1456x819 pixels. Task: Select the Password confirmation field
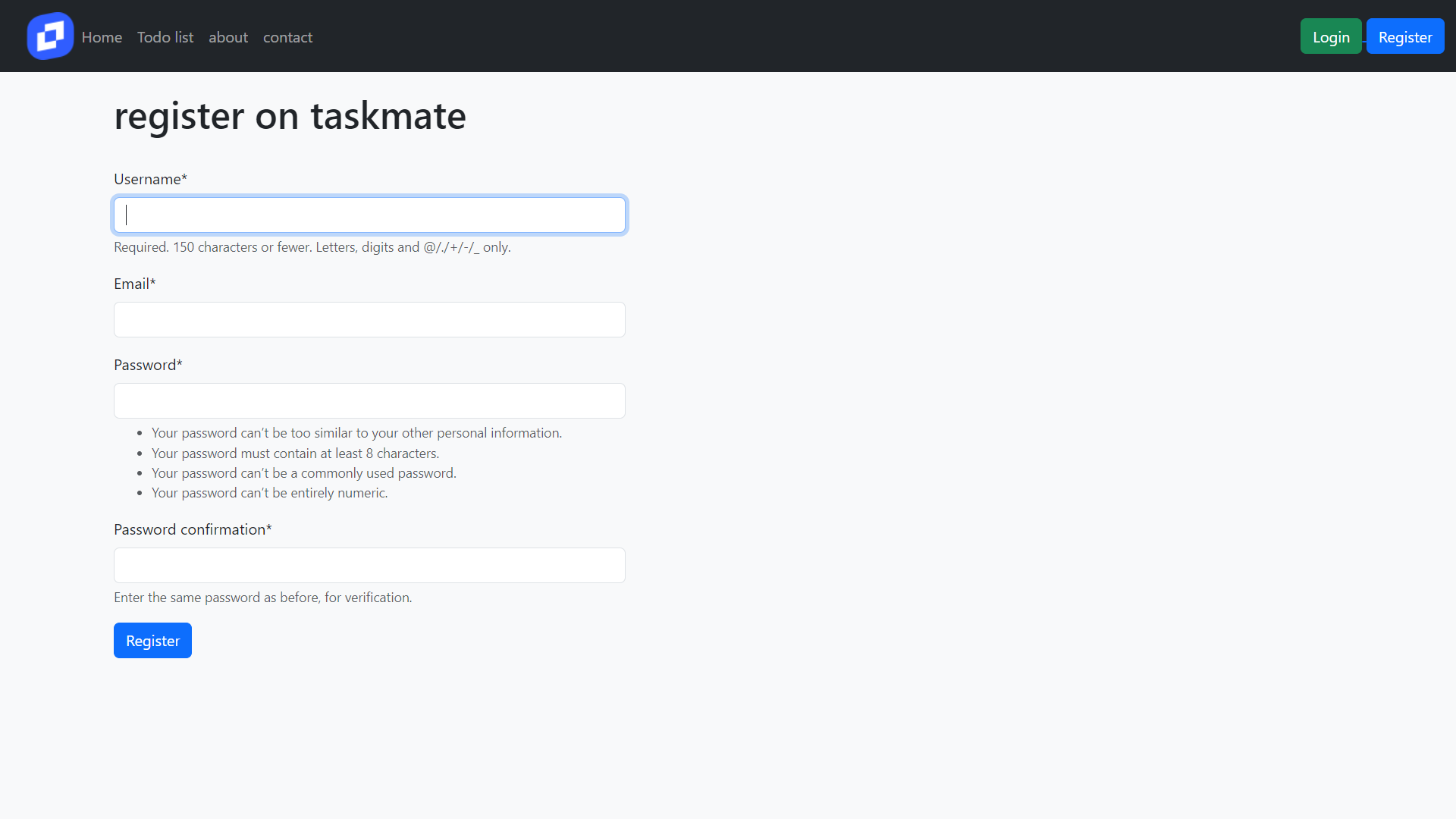369,565
